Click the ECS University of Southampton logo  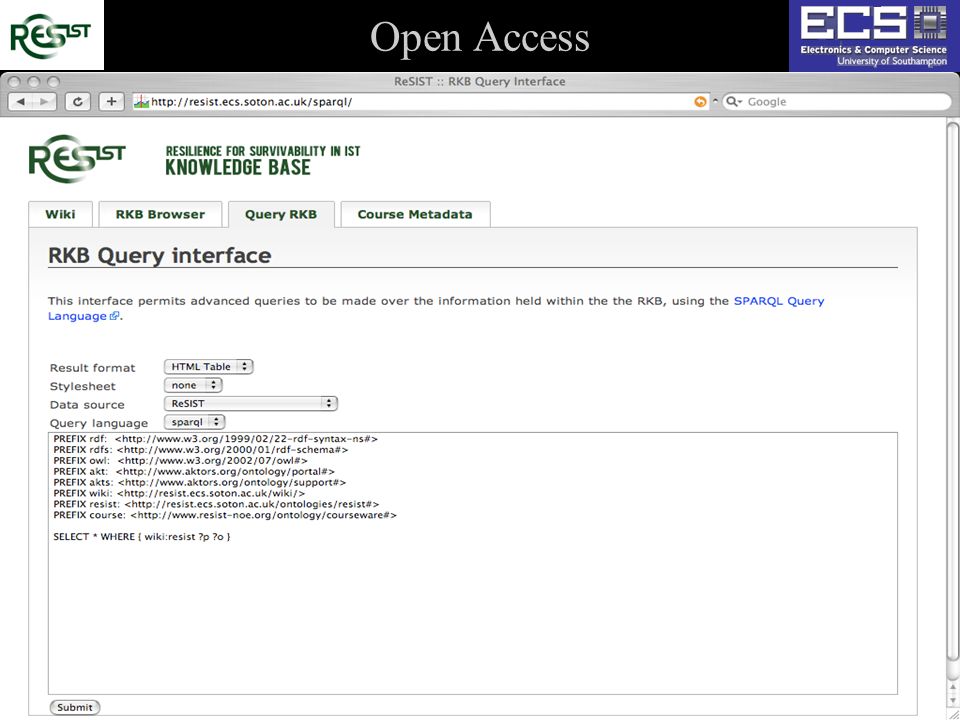coord(874,36)
